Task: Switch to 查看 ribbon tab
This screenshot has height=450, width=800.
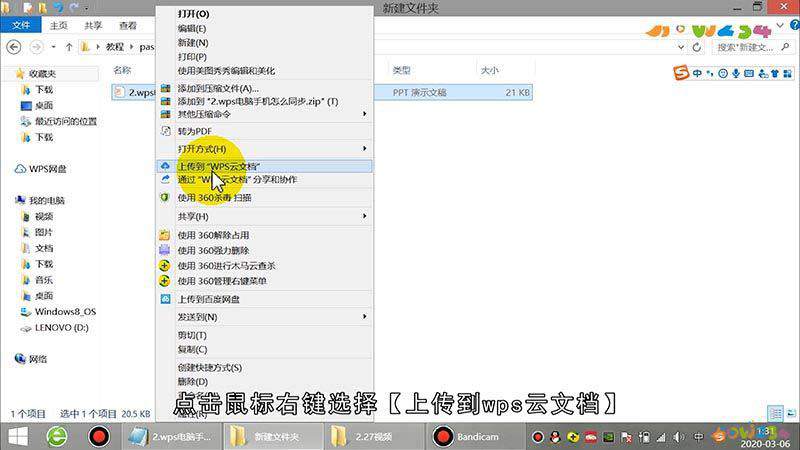Action: click(128, 25)
